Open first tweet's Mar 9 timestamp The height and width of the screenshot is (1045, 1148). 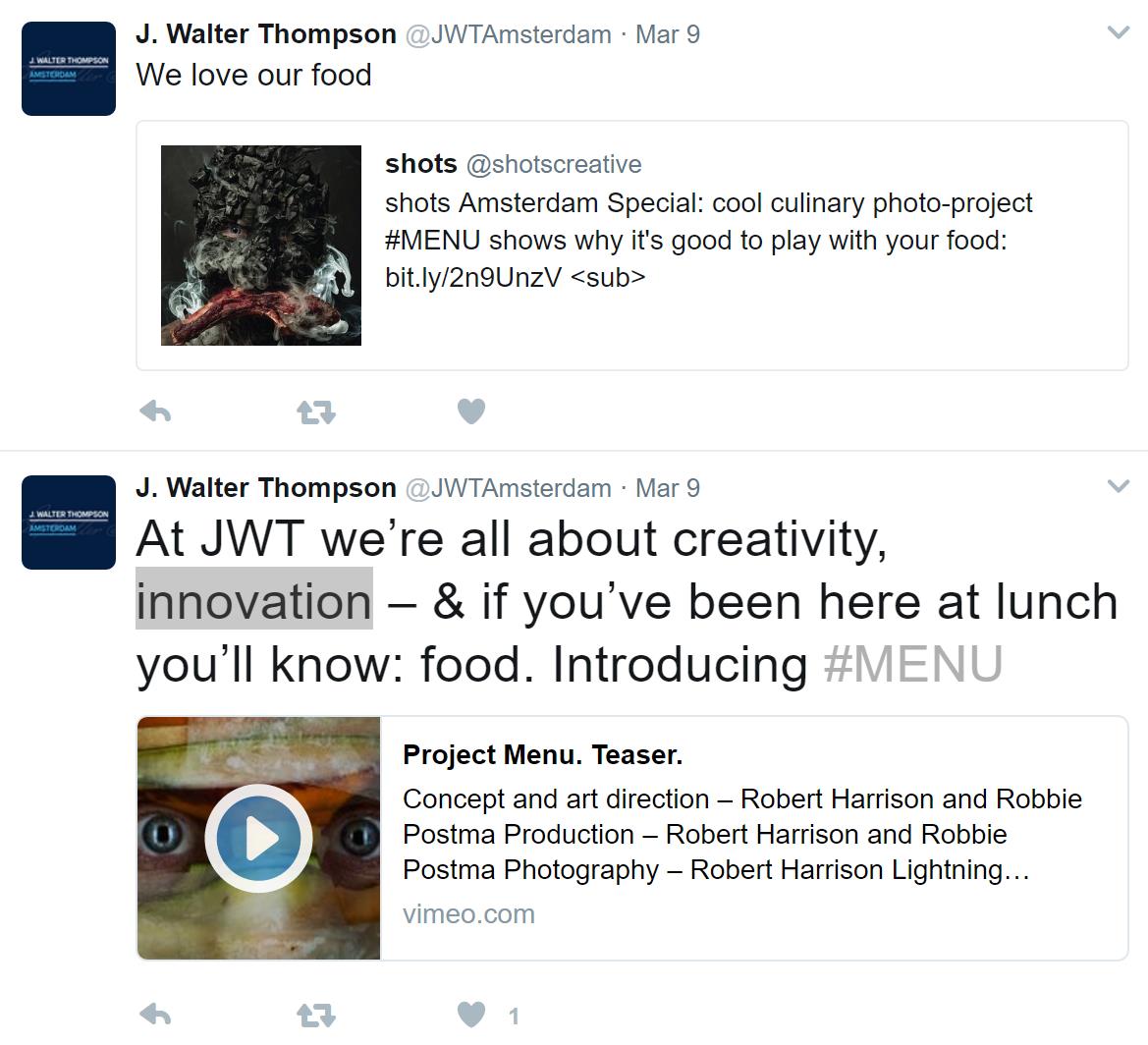[668, 34]
